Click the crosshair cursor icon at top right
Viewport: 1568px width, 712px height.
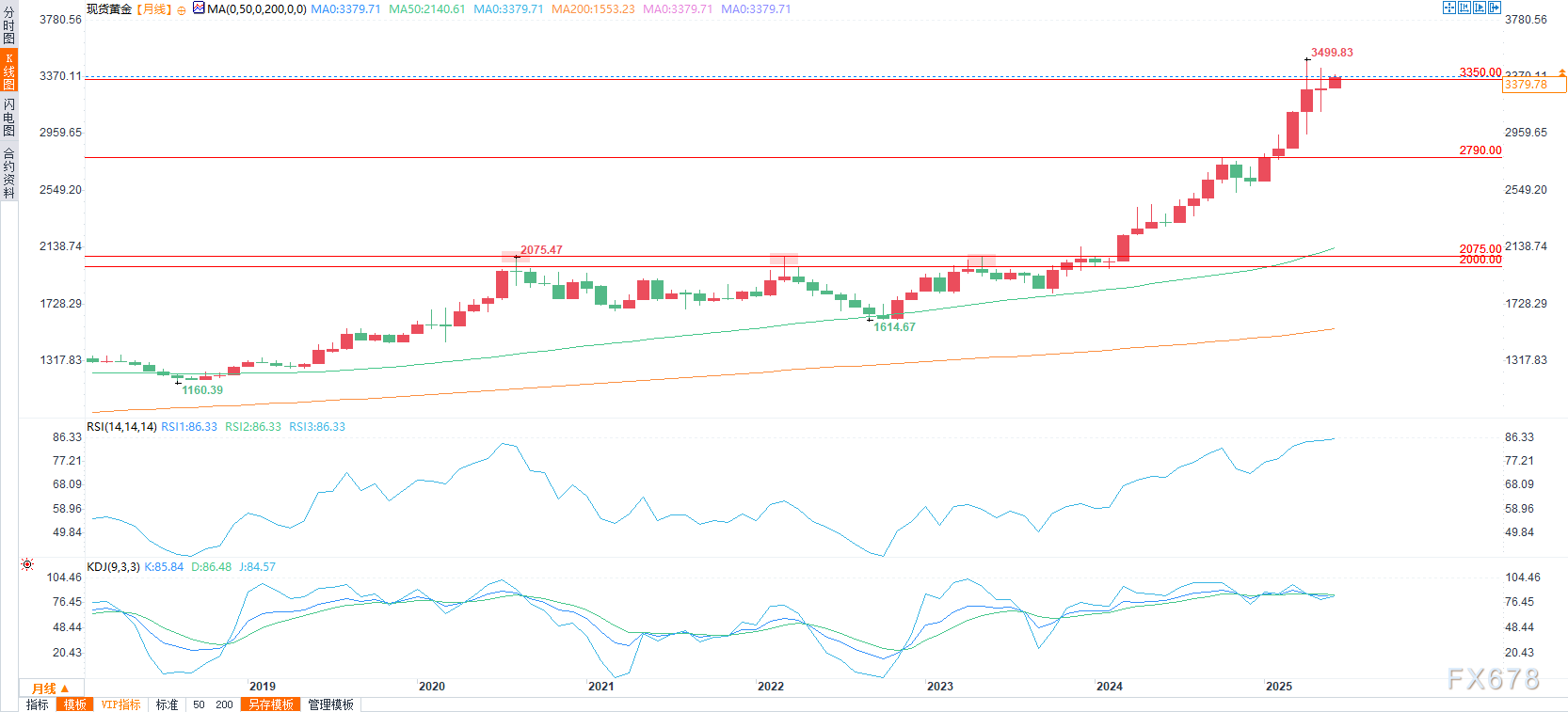click(1449, 8)
